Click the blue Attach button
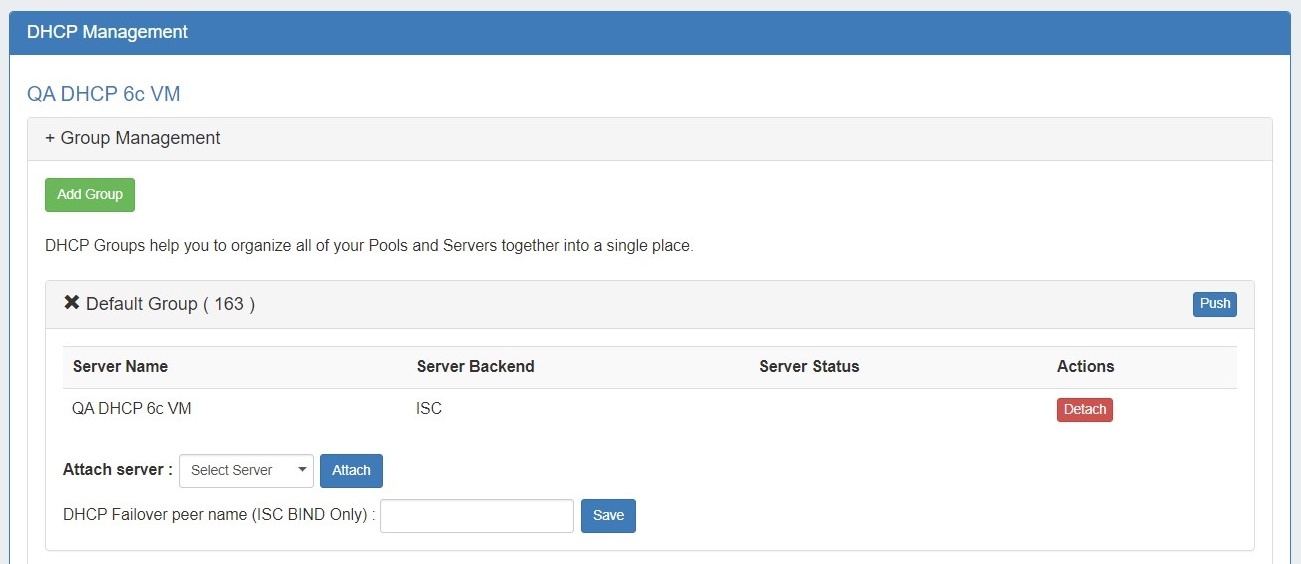 [351, 471]
